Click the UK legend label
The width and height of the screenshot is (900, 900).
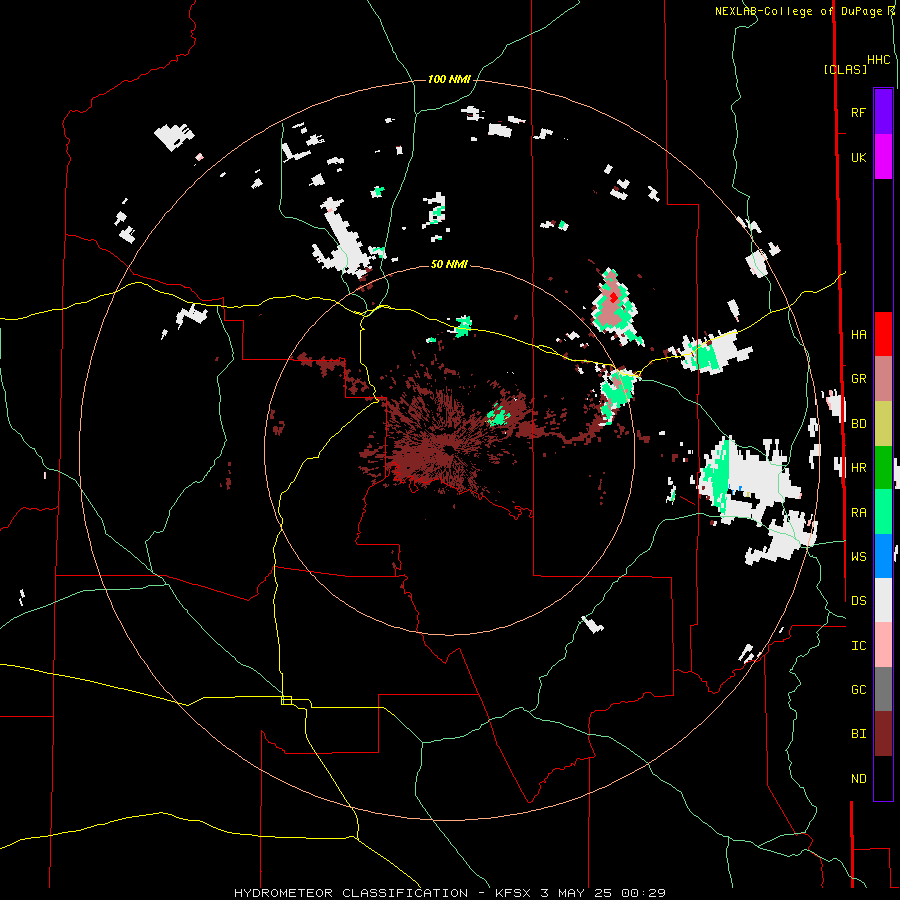[x=858, y=158]
